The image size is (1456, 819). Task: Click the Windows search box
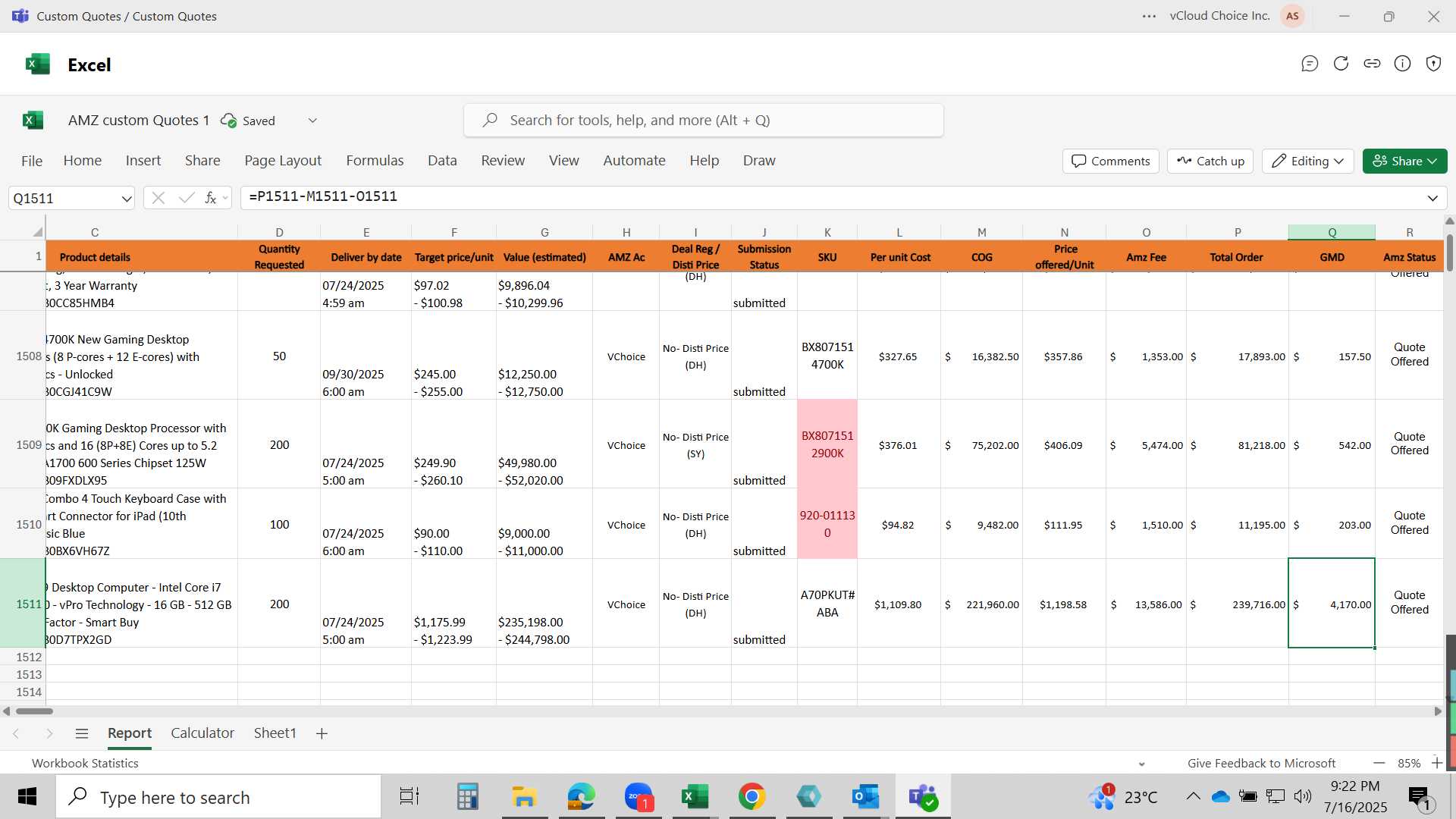point(218,797)
